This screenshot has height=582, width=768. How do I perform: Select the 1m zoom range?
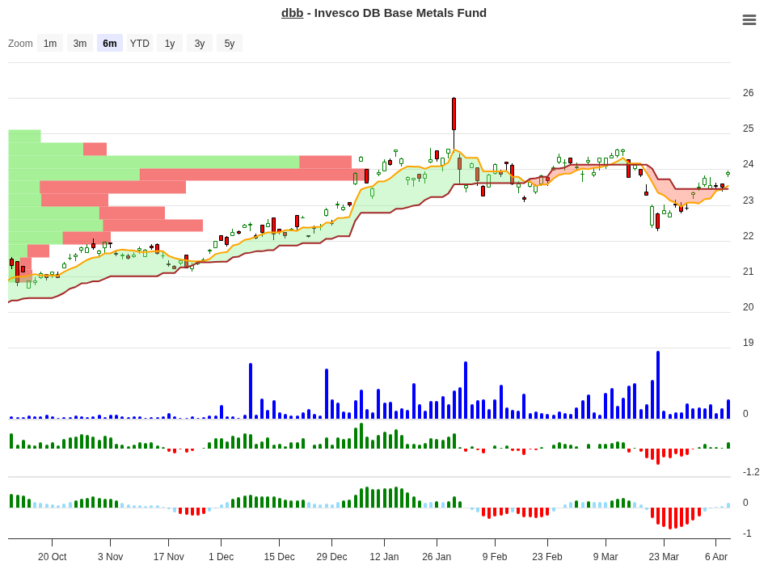tap(50, 43)
